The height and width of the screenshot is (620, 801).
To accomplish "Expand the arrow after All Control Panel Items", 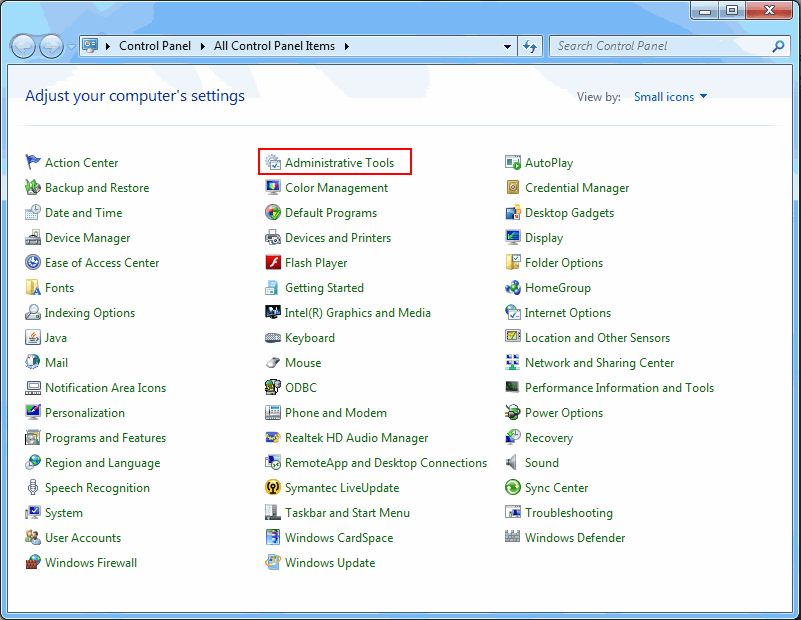I will tap(347, 46).
